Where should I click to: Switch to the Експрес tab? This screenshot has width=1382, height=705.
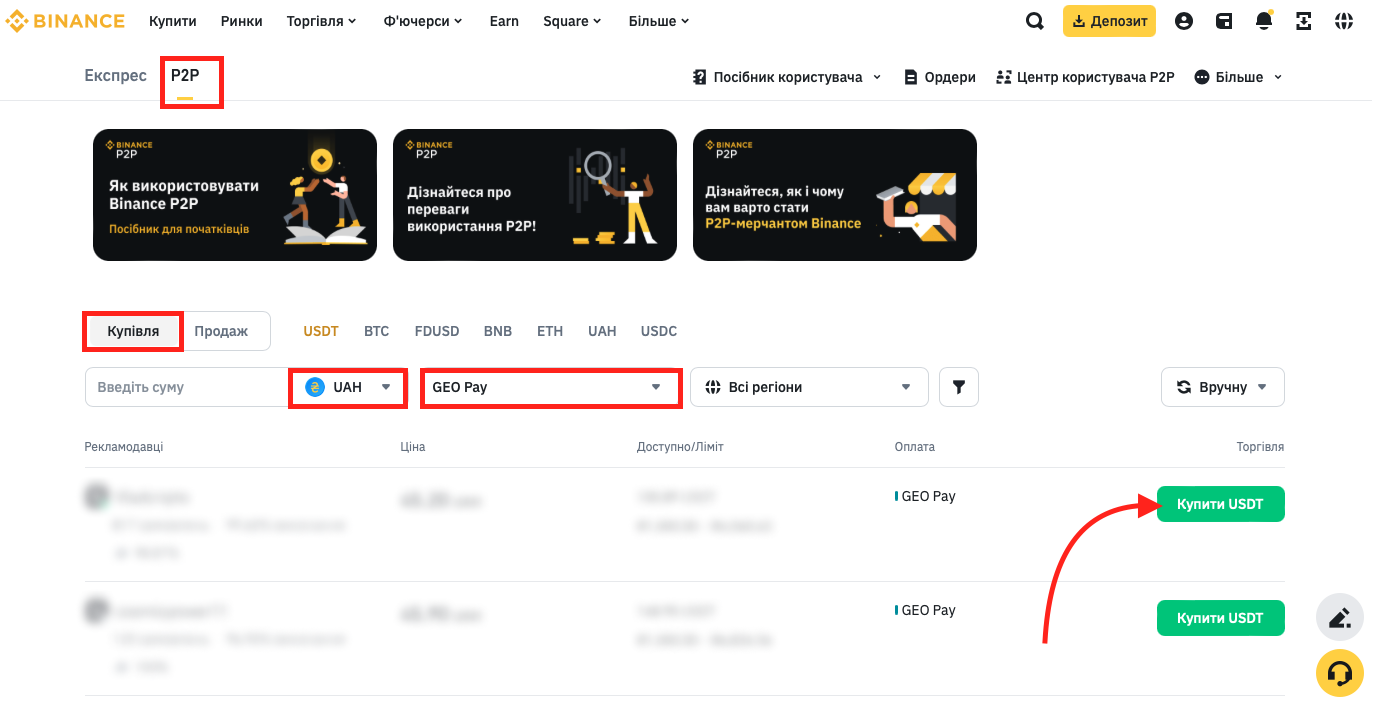pos(116,76)
